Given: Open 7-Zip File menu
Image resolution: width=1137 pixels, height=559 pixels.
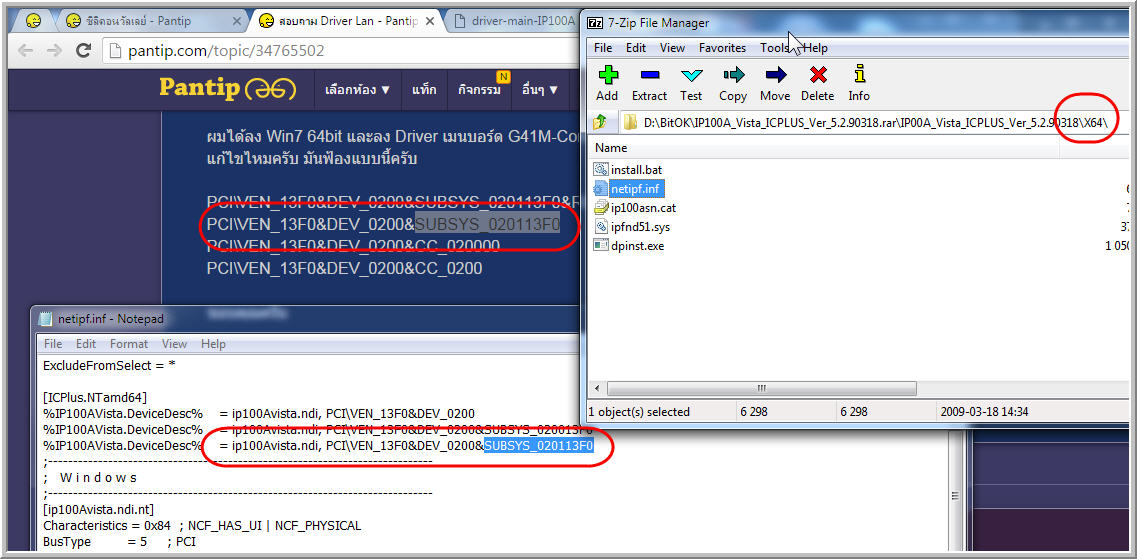Looking at the screenshot, I should click(x=603, y=48).
